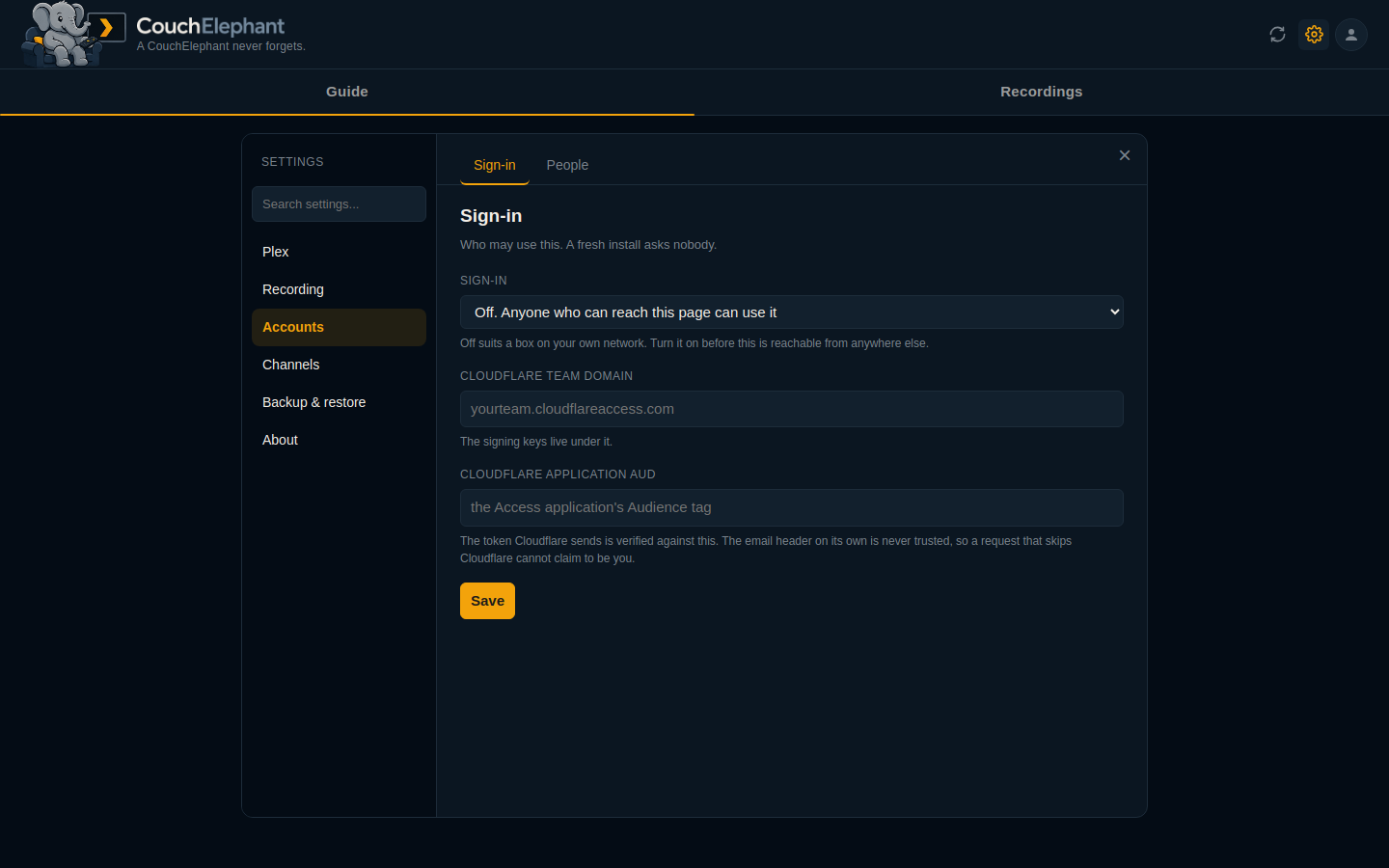This screenshot has height=868, width=1389.
Task: Click the CLOUDFLARE TEAM DOMAIN label
Action: pos(546,376)
